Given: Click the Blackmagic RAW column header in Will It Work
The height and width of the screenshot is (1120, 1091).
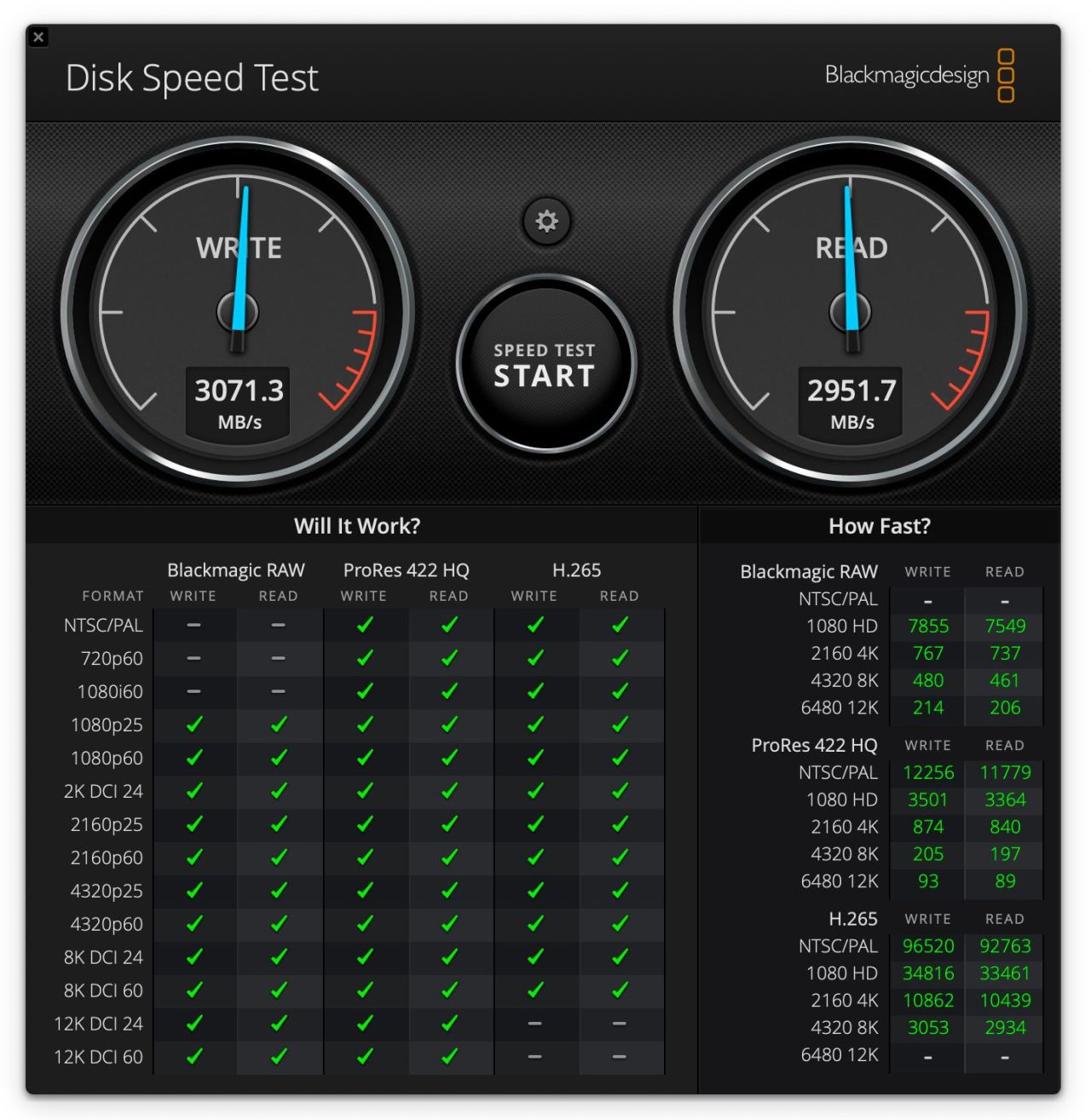Looking at the screenshot, I should (x=236, y=570).
